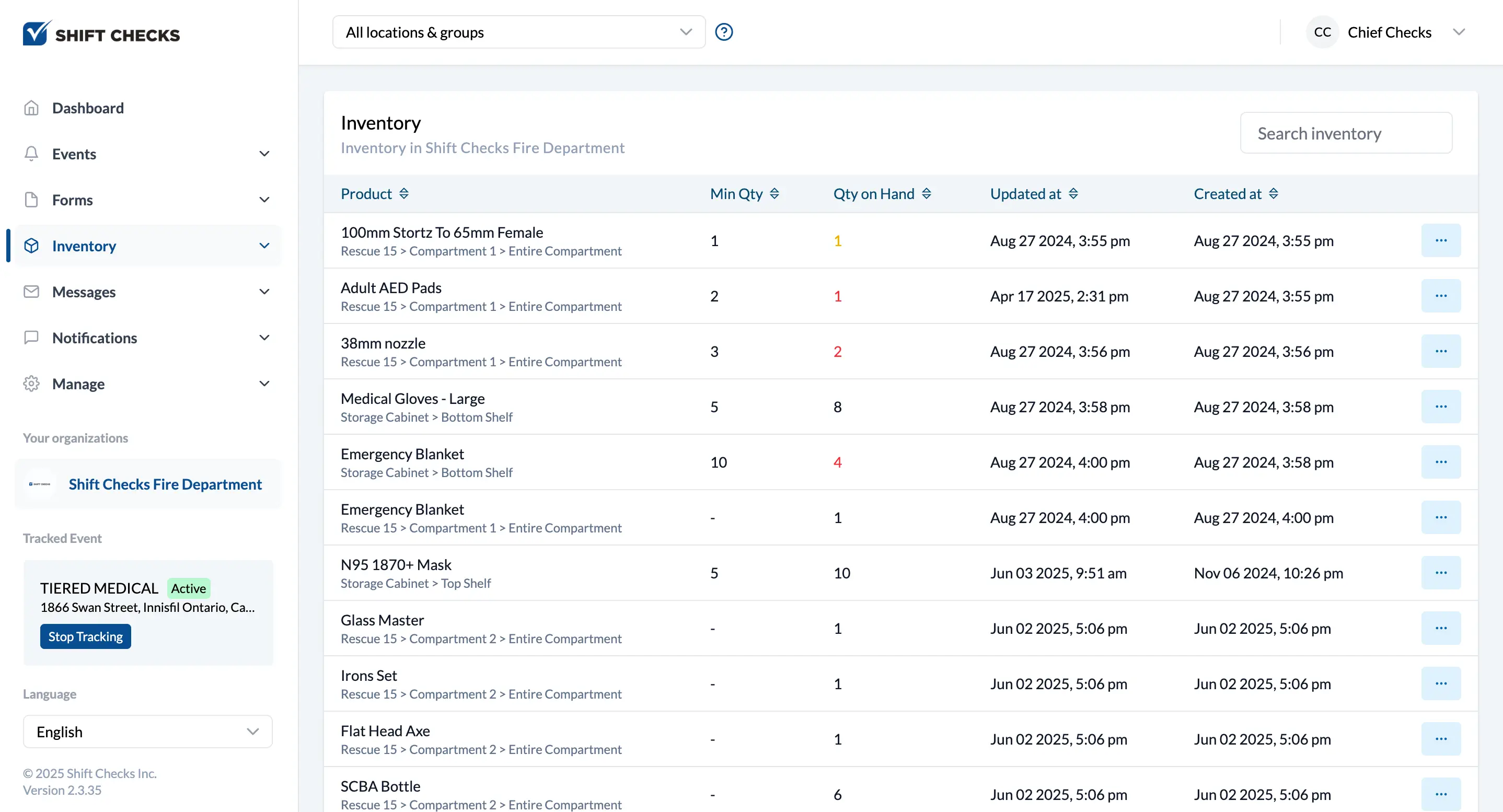Expand the Forms menu chevron
This screenshot has height=812, width=1503.
pyautogui.click(x=264, y=200)
